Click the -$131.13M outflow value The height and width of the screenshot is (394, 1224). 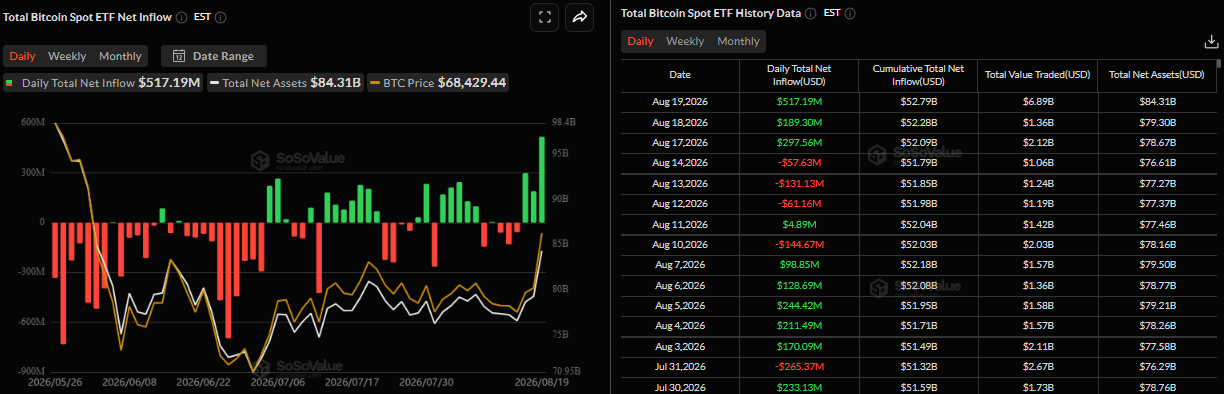798,183
